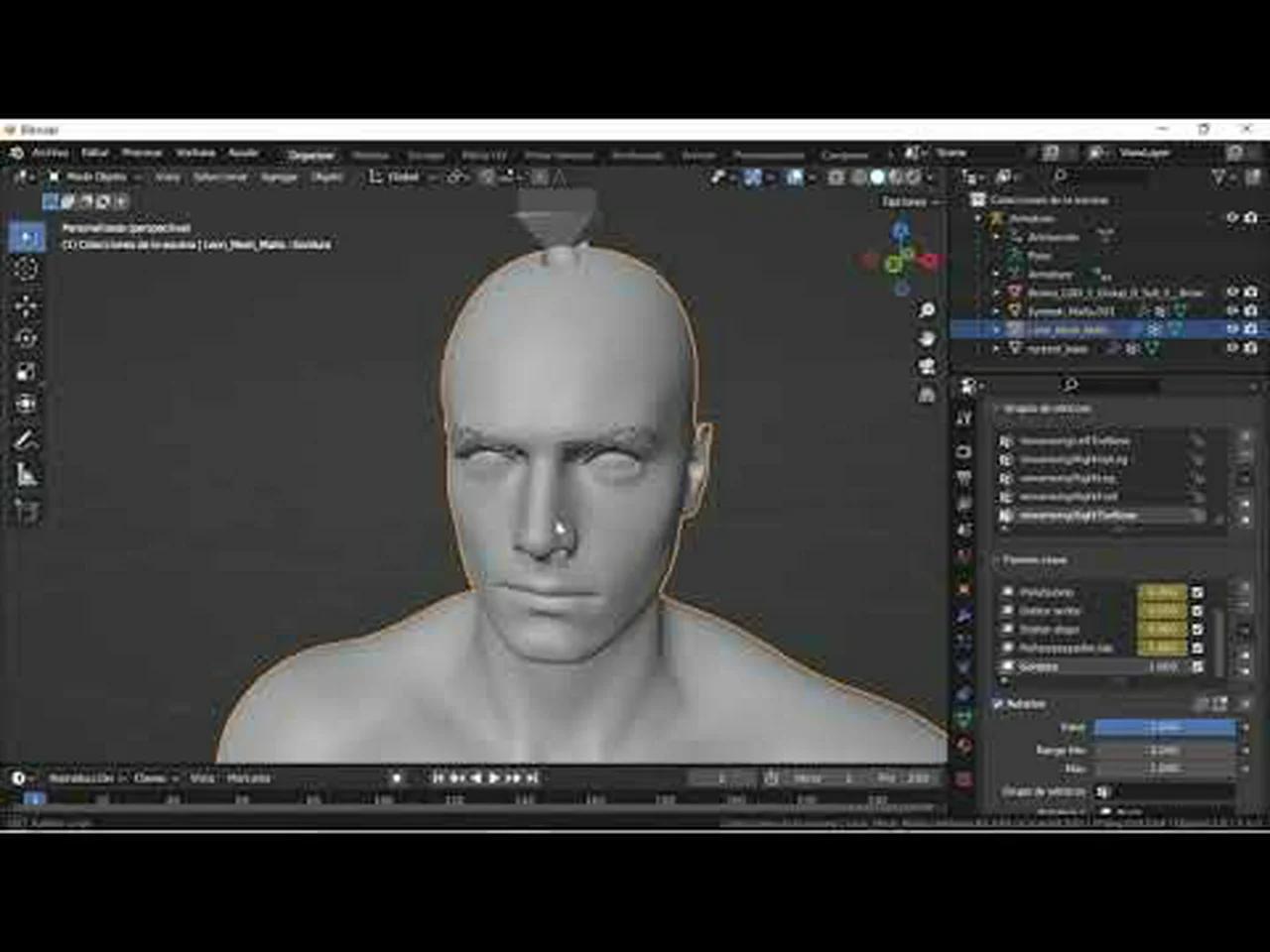Switch to camera view with the camera icon
1270x952 pixels.
click(927, 366)
